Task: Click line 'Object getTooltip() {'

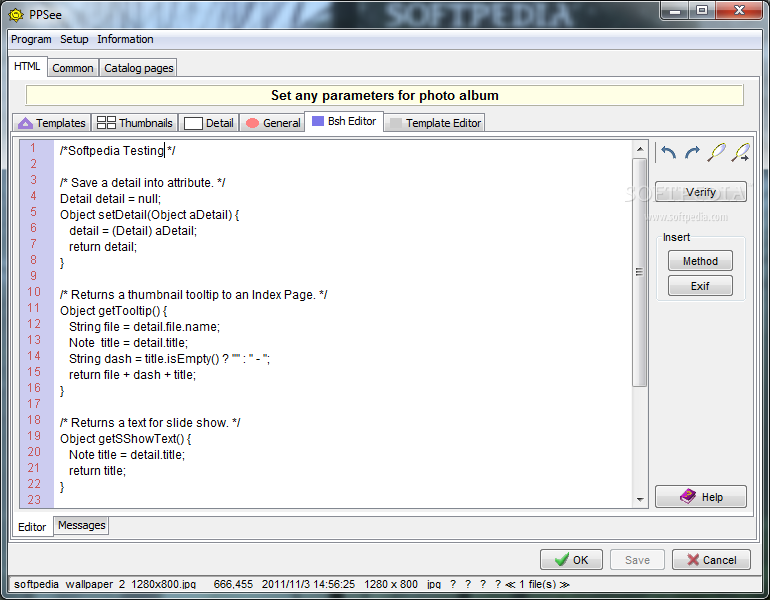Action: click(113, 311)
